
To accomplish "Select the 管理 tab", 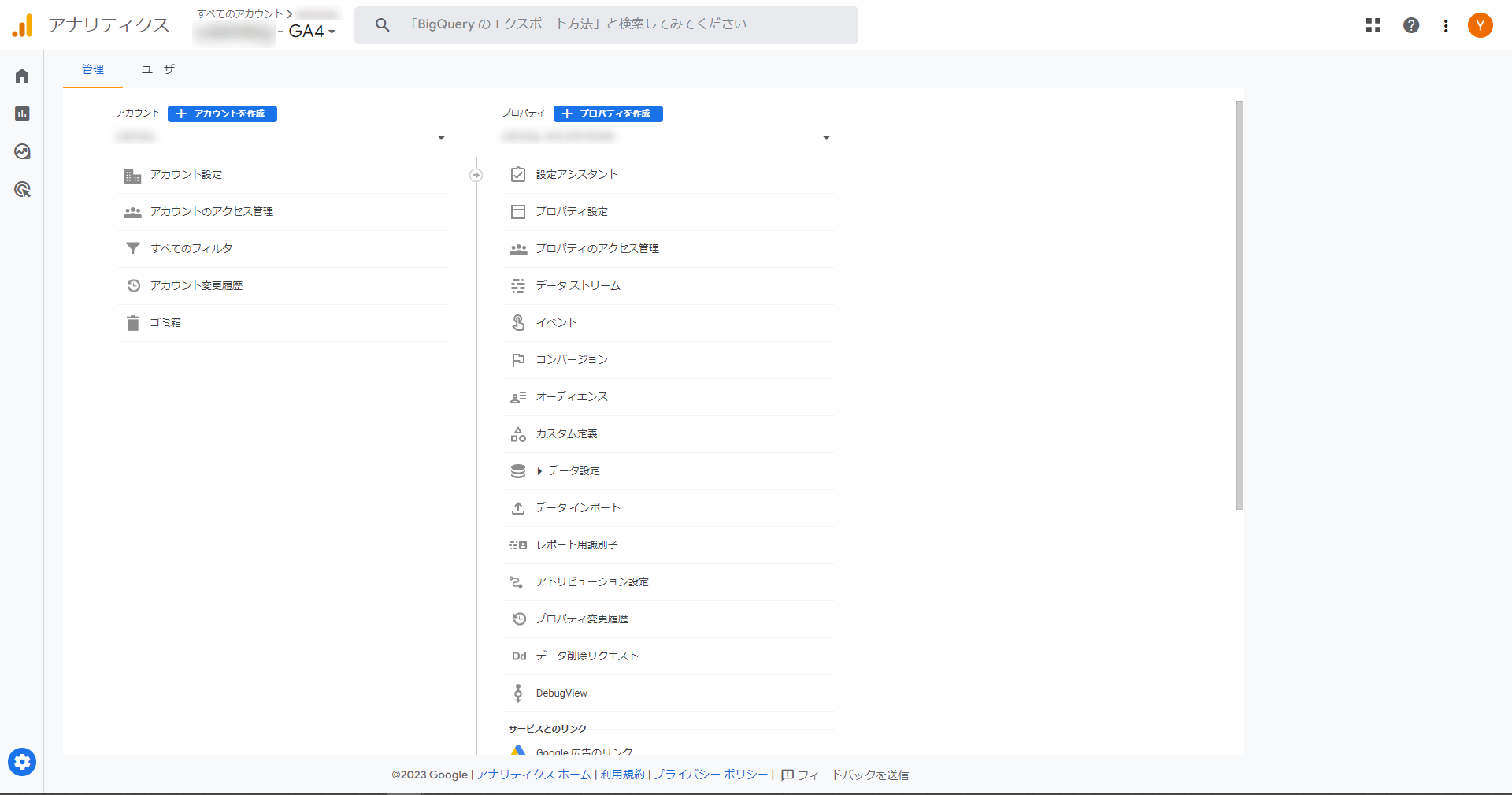I will point(93,69).
